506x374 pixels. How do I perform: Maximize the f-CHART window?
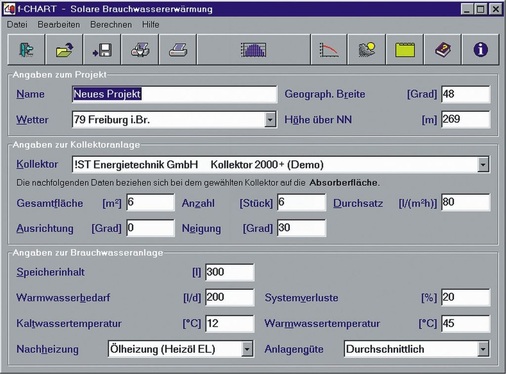point(480,9)
